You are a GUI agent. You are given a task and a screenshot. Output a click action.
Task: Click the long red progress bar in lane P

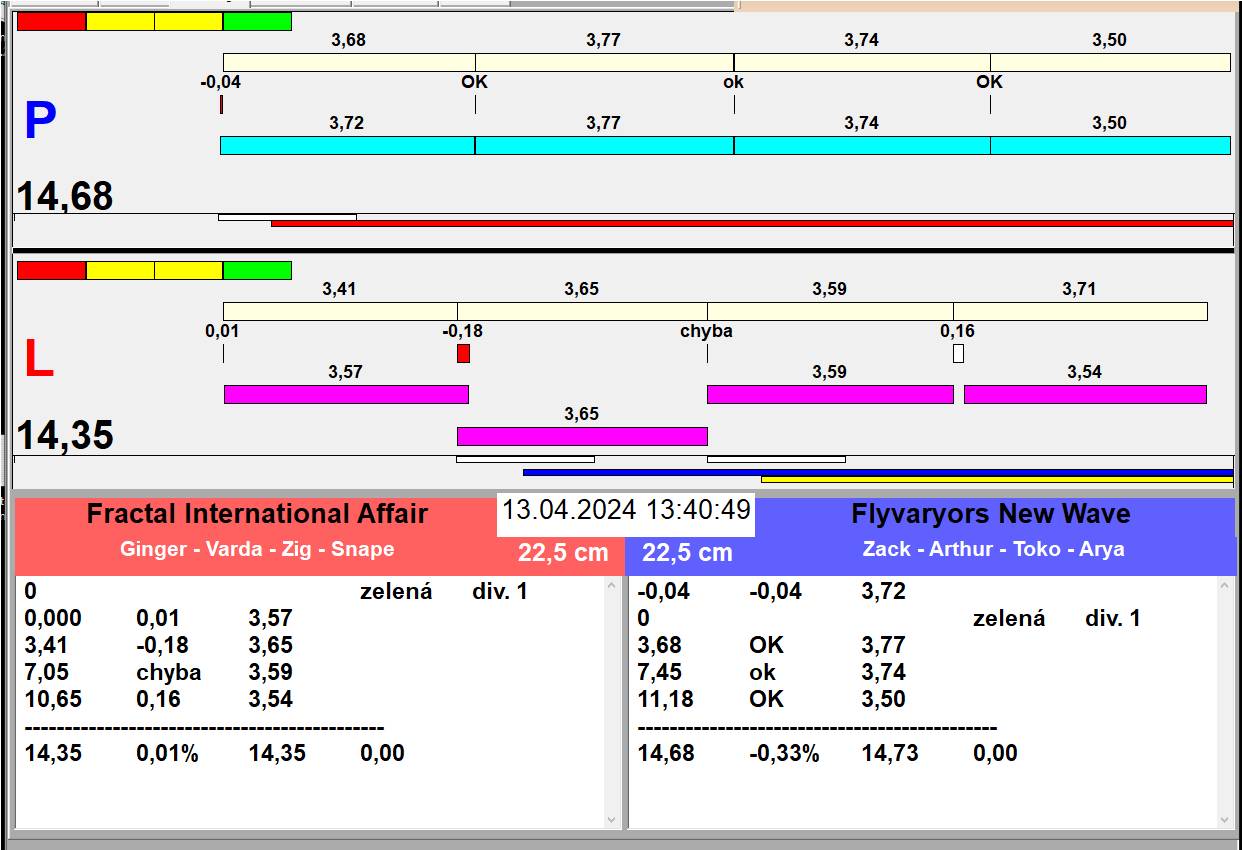click(x=751, y=224)
